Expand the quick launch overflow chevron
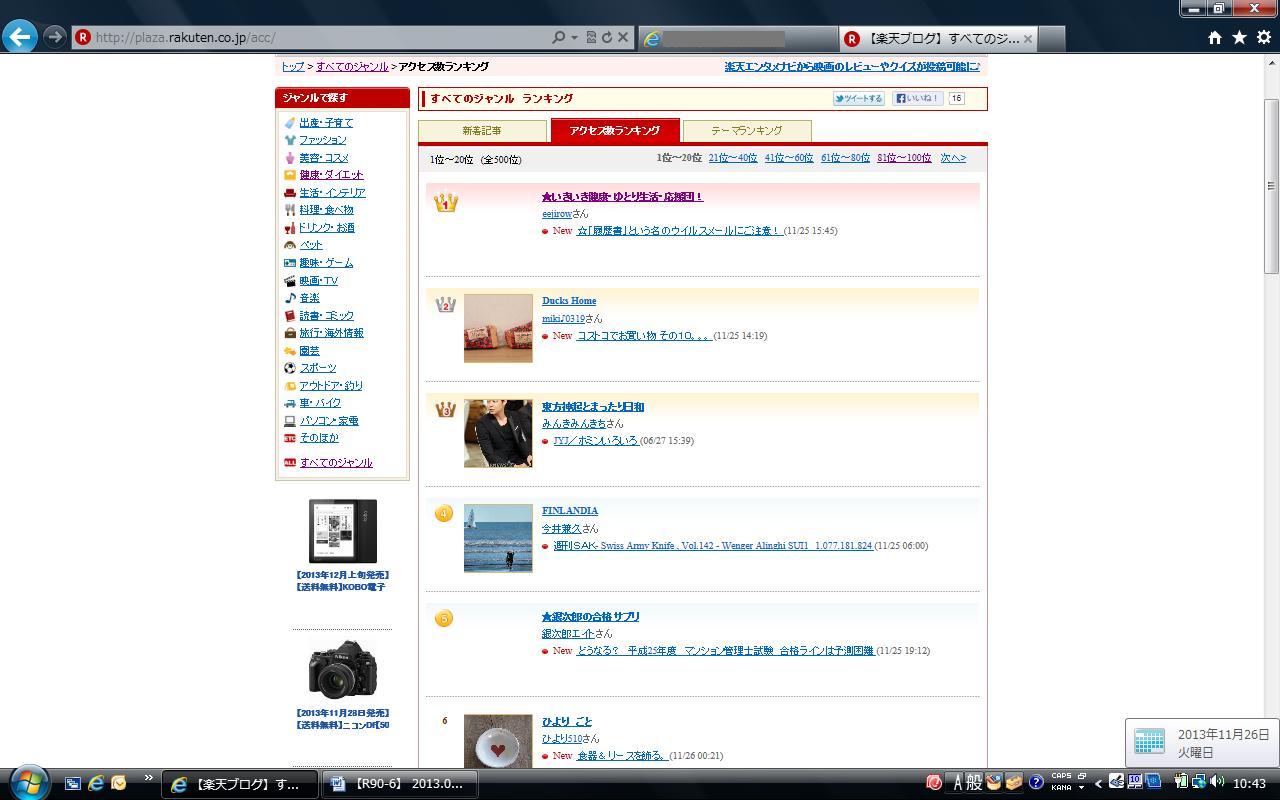Viewport: 1280px width, 800px height. 149,778
